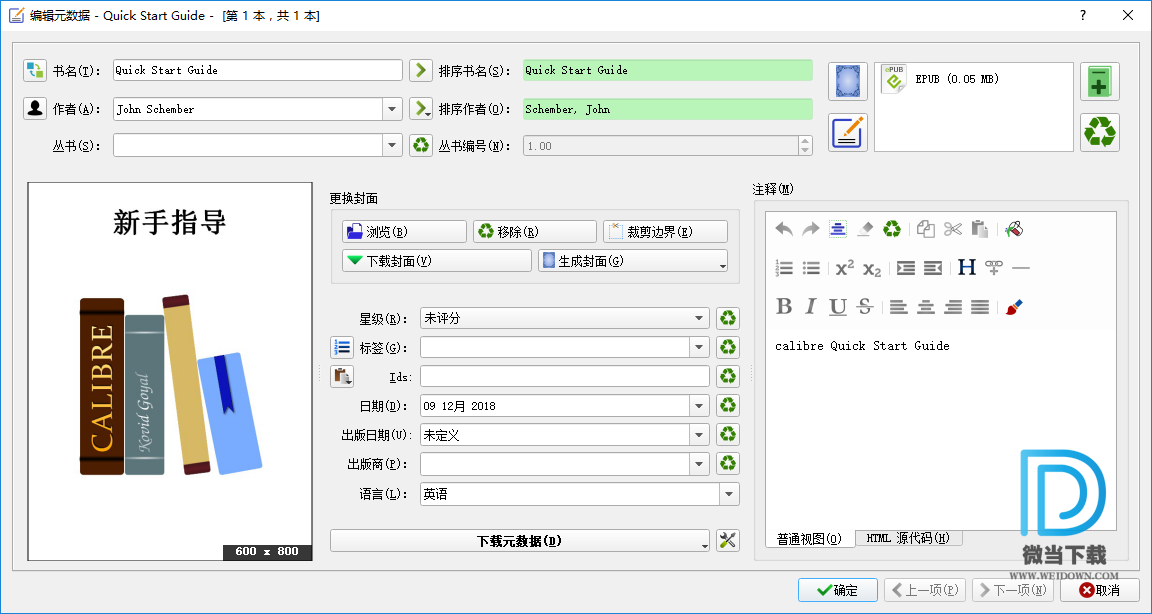Click the scissors cut icon
The width and height of the screenshot is (1152, 614).
click(x=953, y=229)
